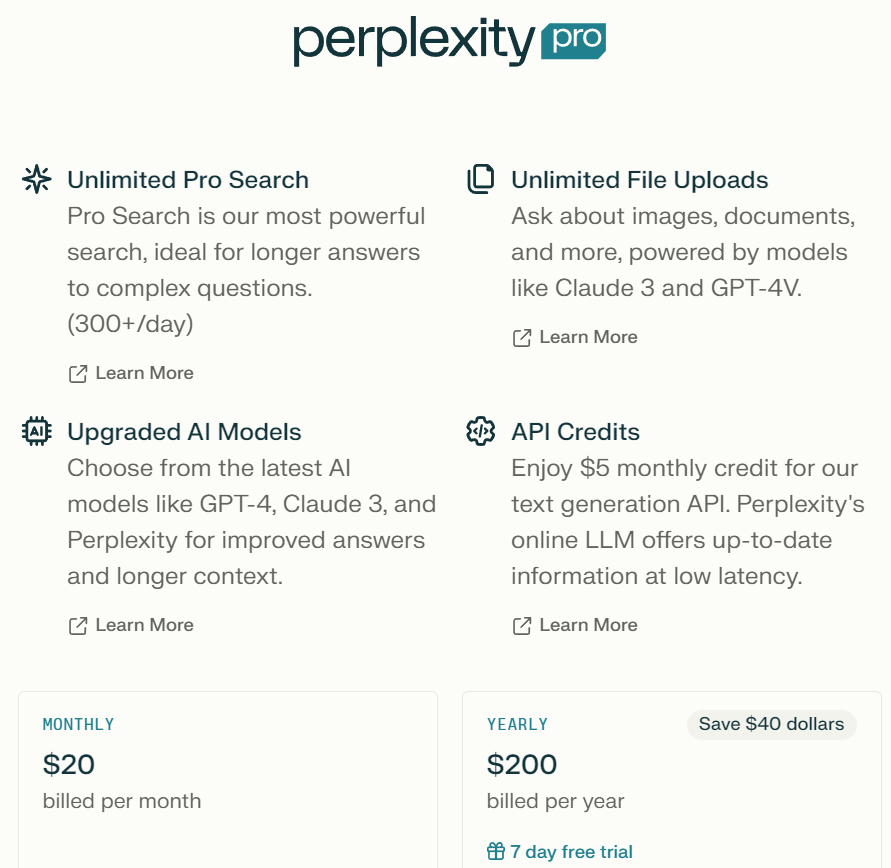Click the external link icon under API Credits
The height and width of the screenshot is (868, 891).
[522, 625]
